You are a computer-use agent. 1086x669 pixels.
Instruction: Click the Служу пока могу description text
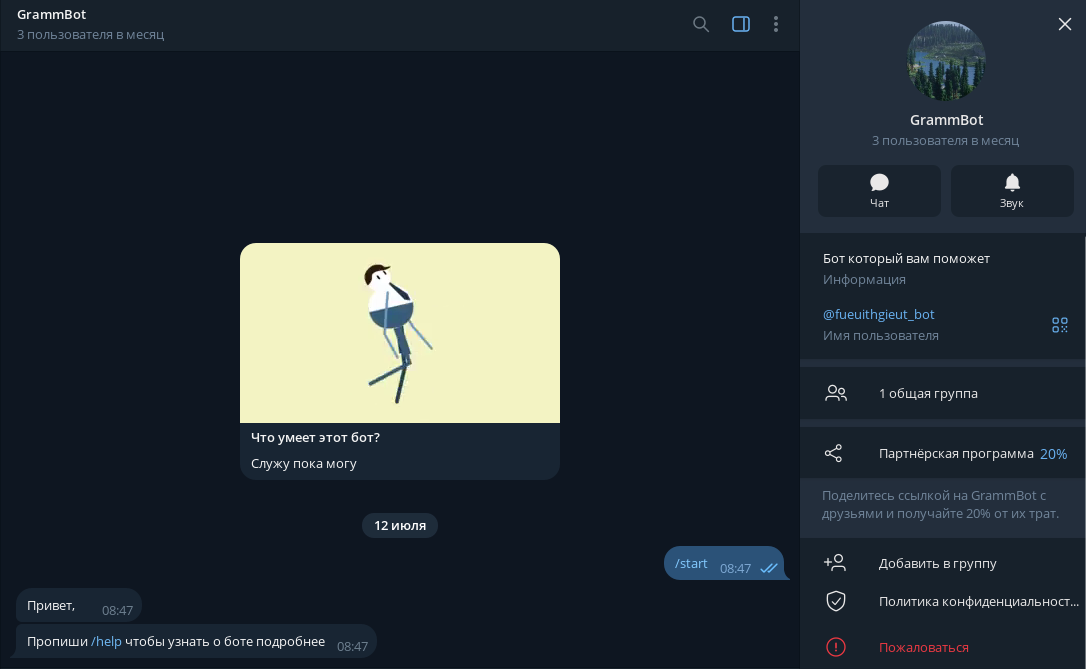coord(303,463)
